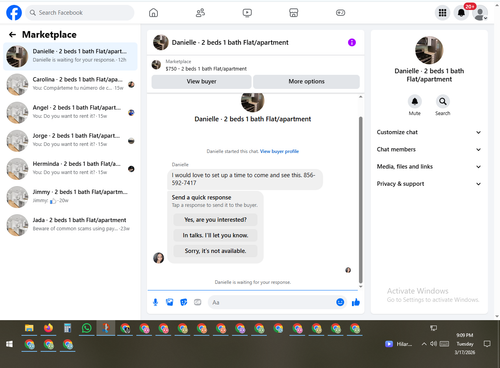This screenshot has width=500, height=368.
Task: Record a voice clip with microphone icon
Action: pyautogui.click(x=155, y=302)
